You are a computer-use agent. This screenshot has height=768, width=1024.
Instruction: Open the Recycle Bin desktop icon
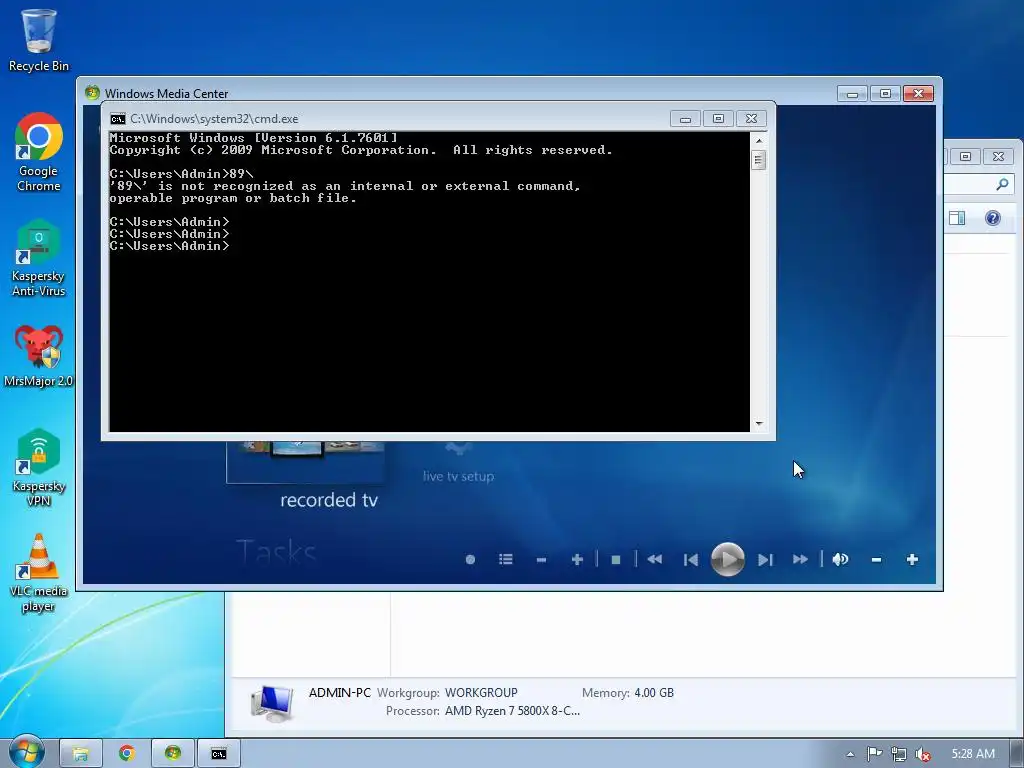pyautogui.click(x=39, y=40)
